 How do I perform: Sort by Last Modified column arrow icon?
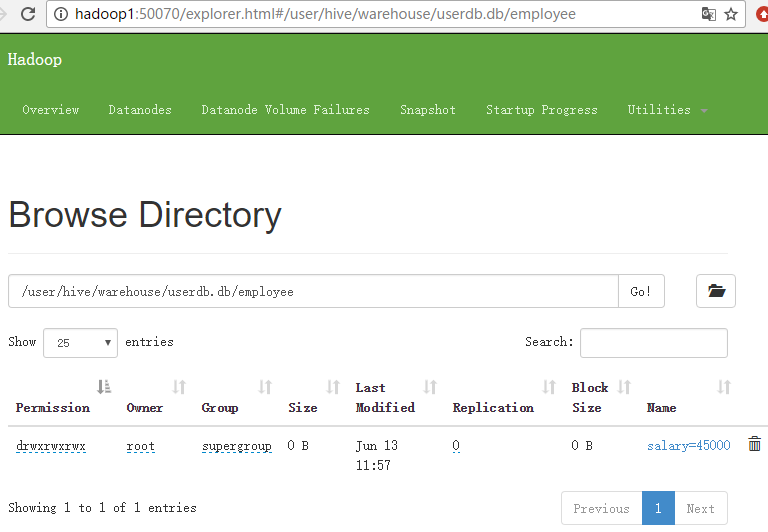(x=430, y=387)
